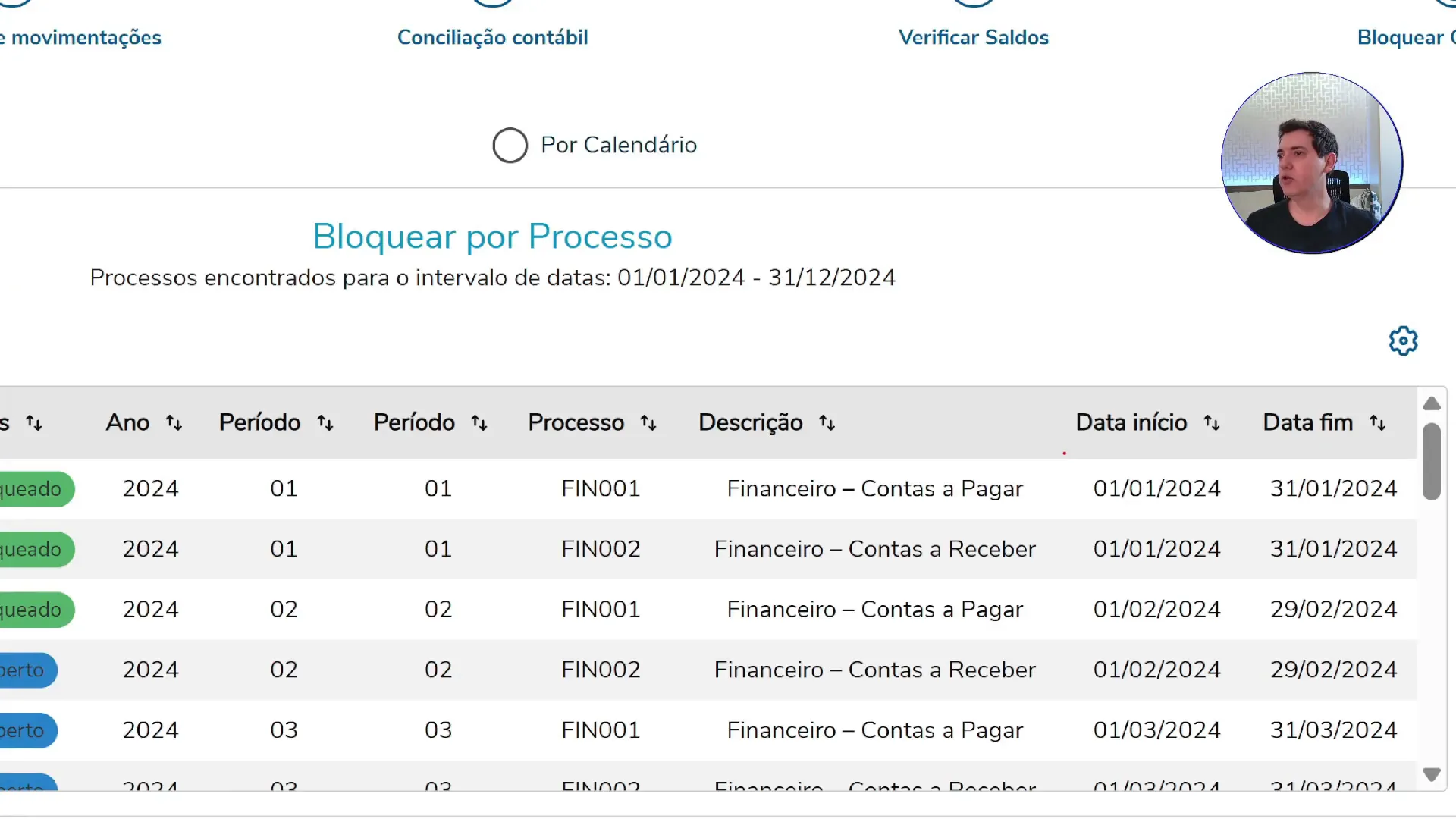The image size is (1456, 819).
Task: Select the Por Calendário radio option
Action: 509,145
